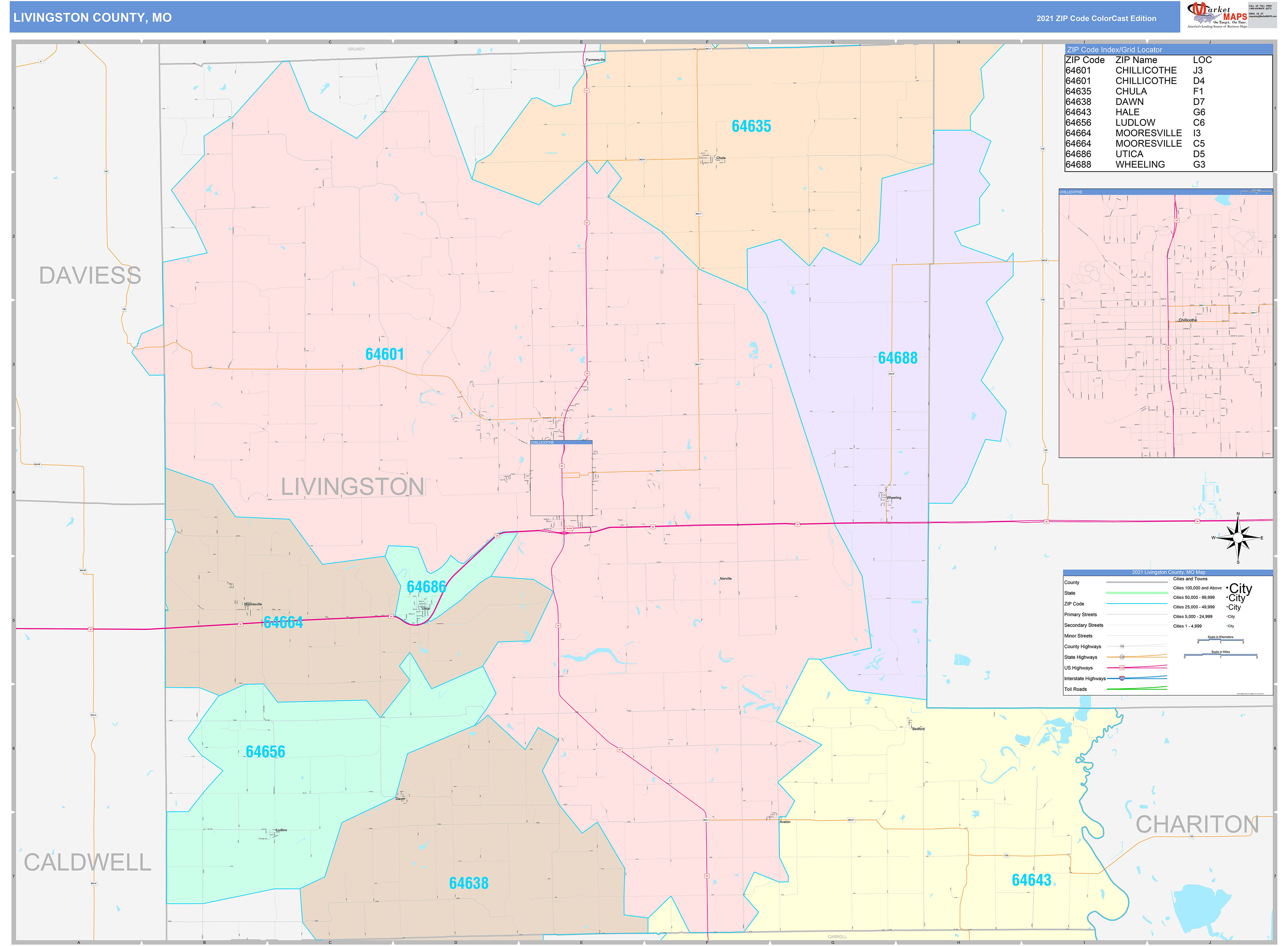1288x946 pixels.
Task: Click the Avalon town label
Action: (785, 822)
